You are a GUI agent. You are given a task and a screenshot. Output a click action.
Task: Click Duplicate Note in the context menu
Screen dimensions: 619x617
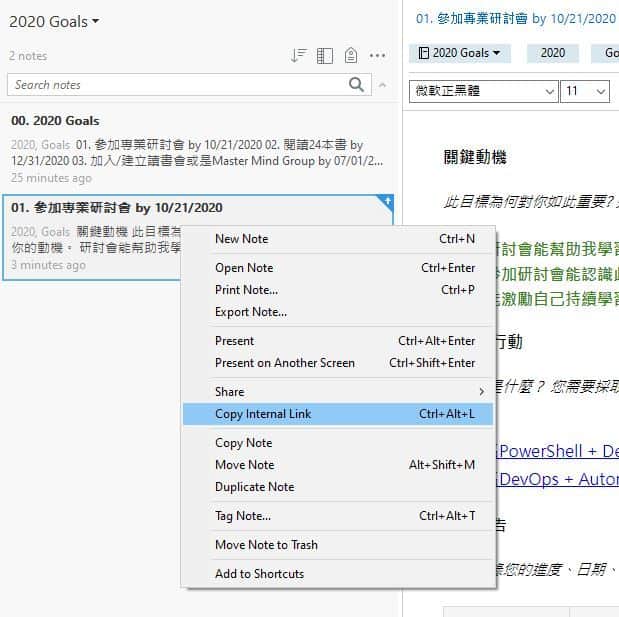254,487
